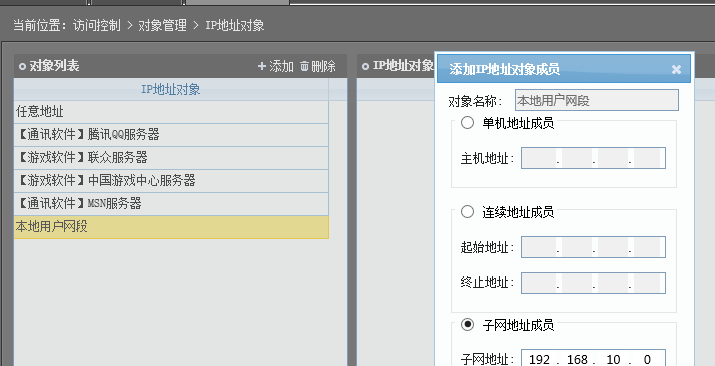Click the 删除 trash icon in 对象列表
The height and width of the screenshot is (366, 715).
coord(305,66)
